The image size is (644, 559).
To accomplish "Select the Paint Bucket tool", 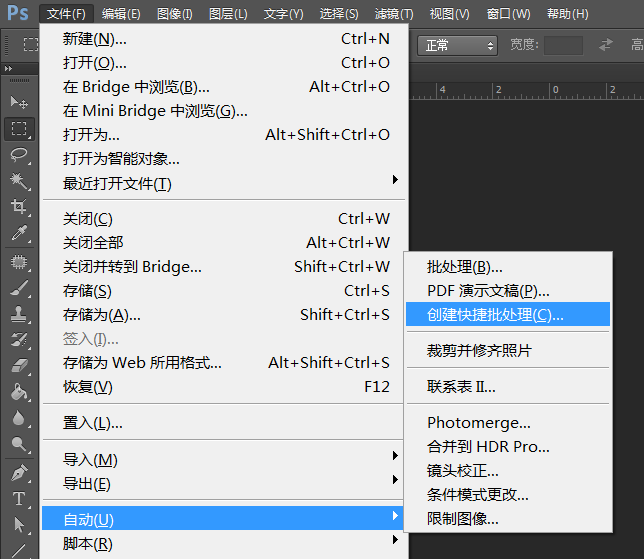I will (19, 391).
